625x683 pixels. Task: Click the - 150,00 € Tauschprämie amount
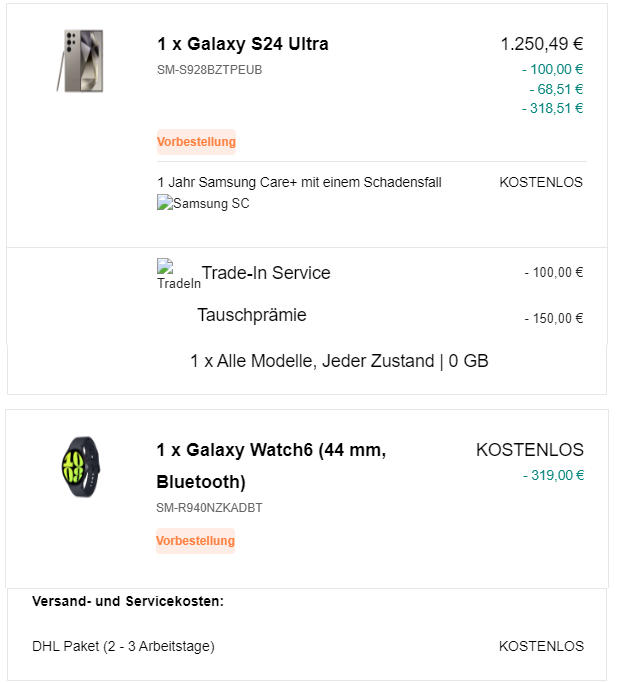pyautogui.click(x=553, y=319)
